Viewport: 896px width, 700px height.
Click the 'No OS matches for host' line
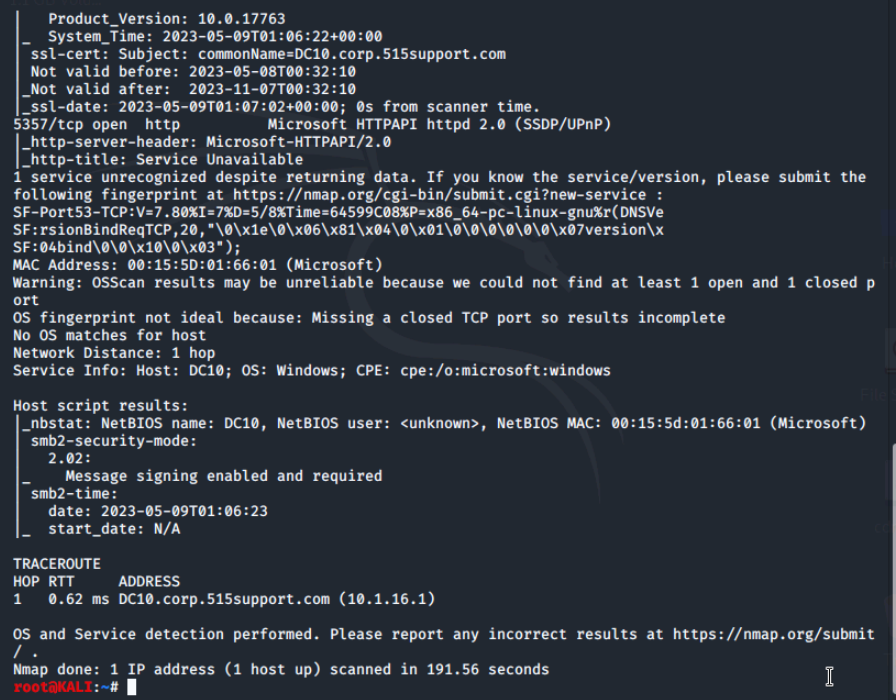110,335
